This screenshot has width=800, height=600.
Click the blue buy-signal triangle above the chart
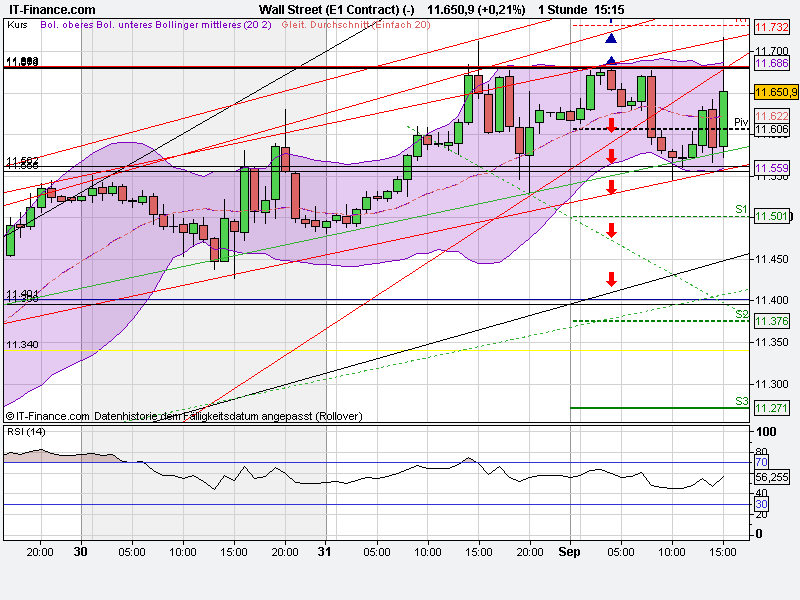coord(610,40)
